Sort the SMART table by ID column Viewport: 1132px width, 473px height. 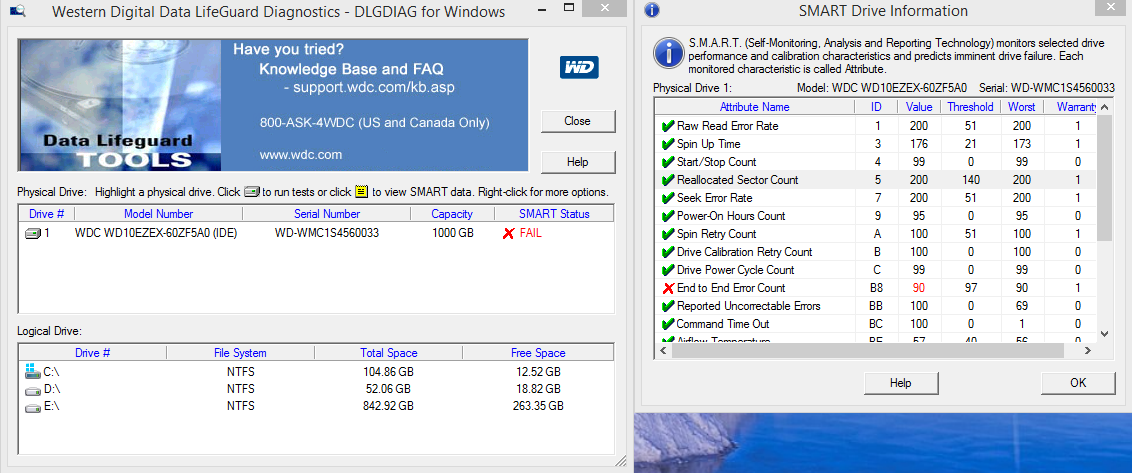tap(876, 107)
